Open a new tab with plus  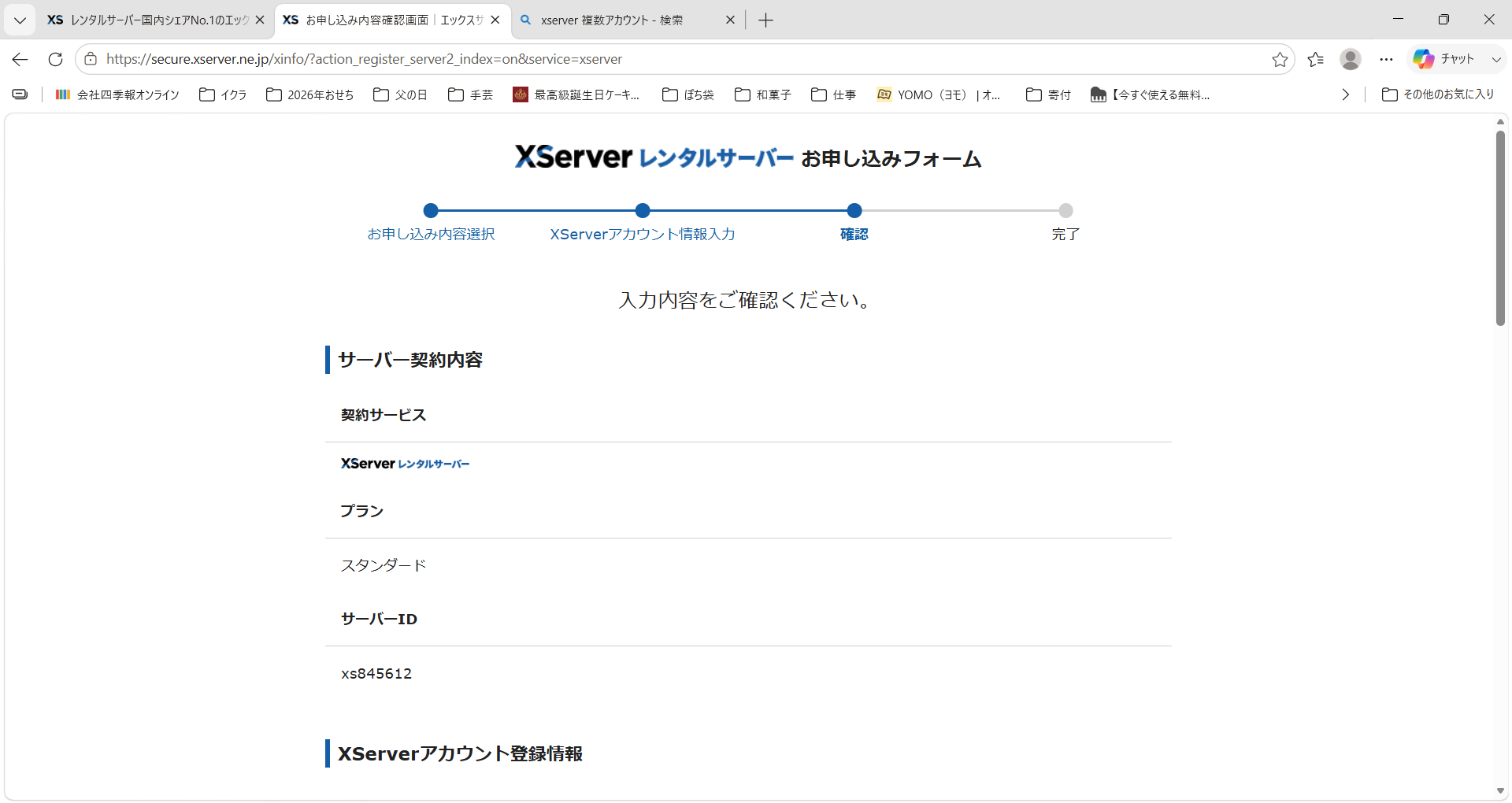[765, 20]
